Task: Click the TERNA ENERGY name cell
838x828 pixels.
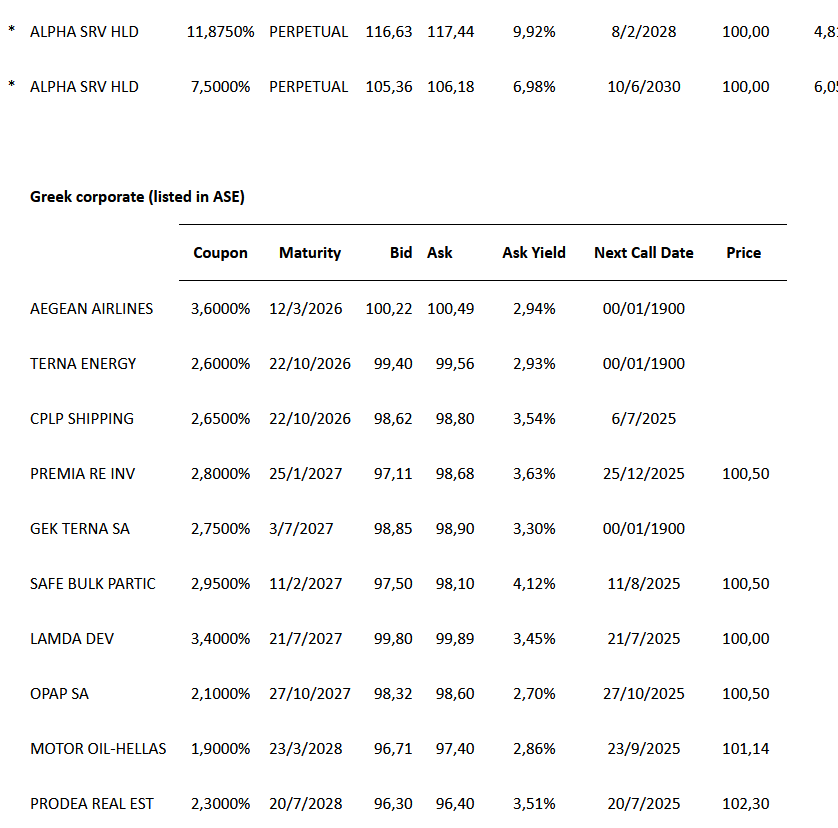Action: point(83,364)
